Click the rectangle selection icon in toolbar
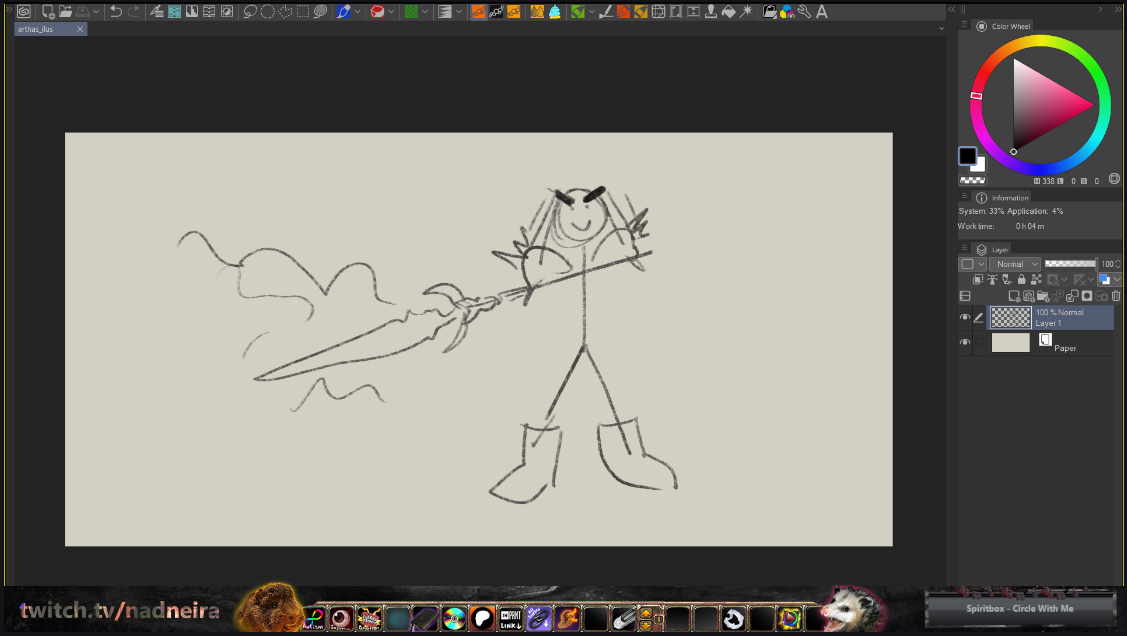This screenshot has height=636, width=1127. click(x=302, y=12)
